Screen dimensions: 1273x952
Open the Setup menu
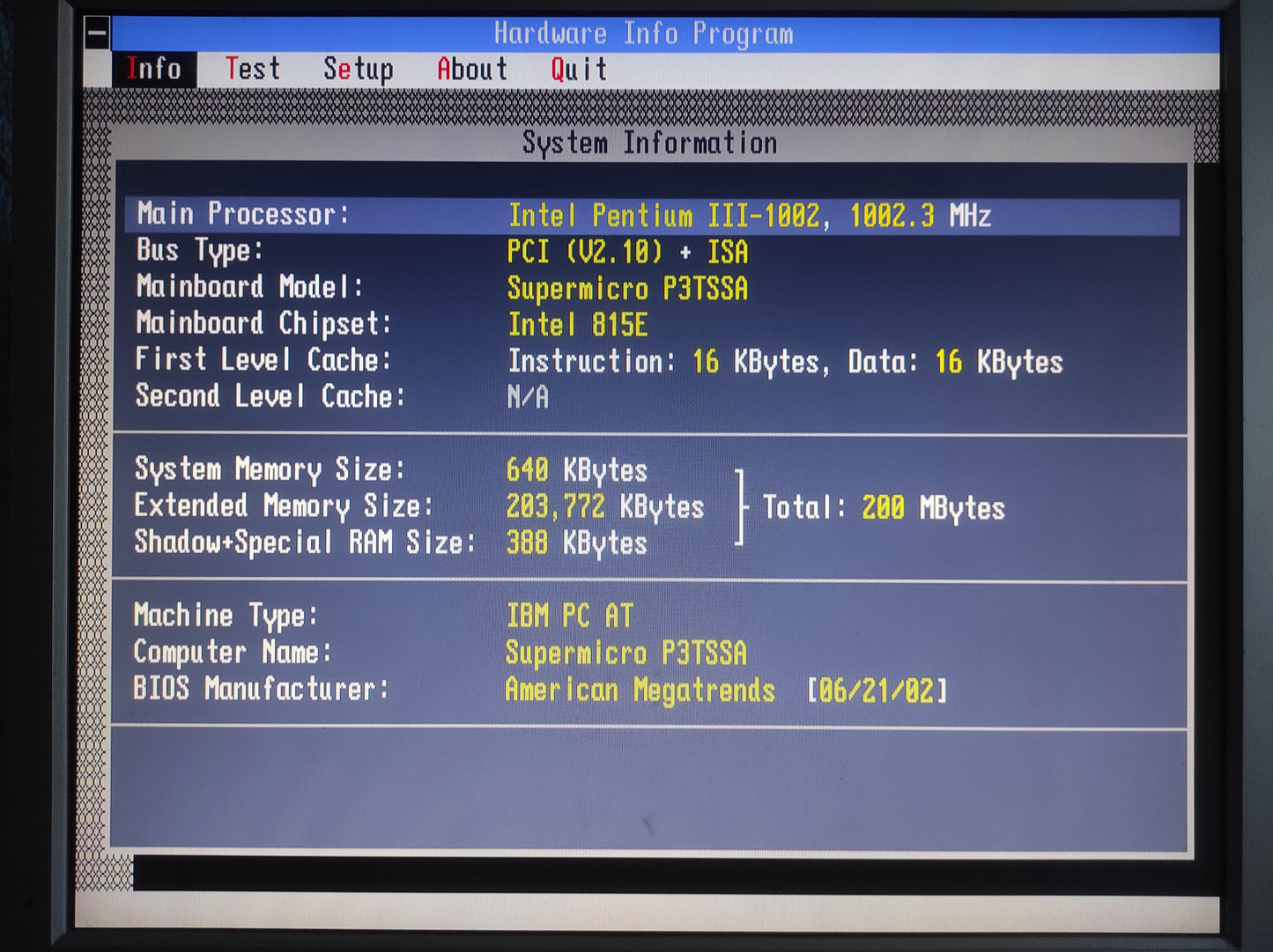(x=358, y=69)
